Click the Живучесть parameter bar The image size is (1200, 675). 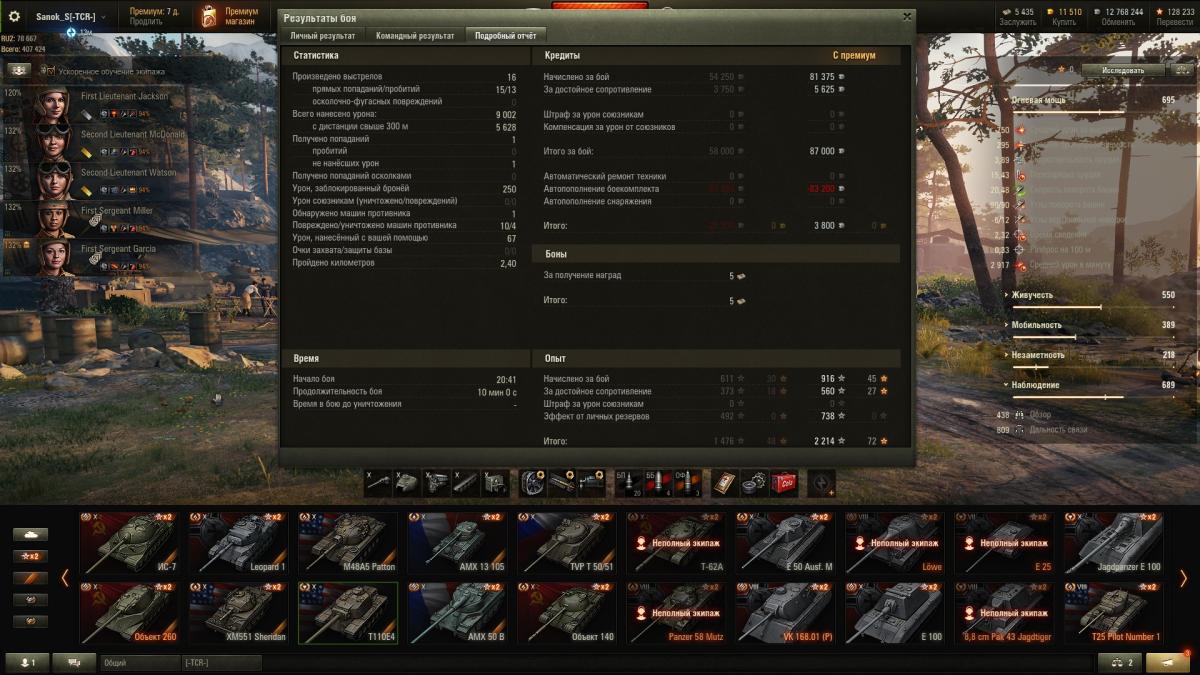pos(1095,307)
